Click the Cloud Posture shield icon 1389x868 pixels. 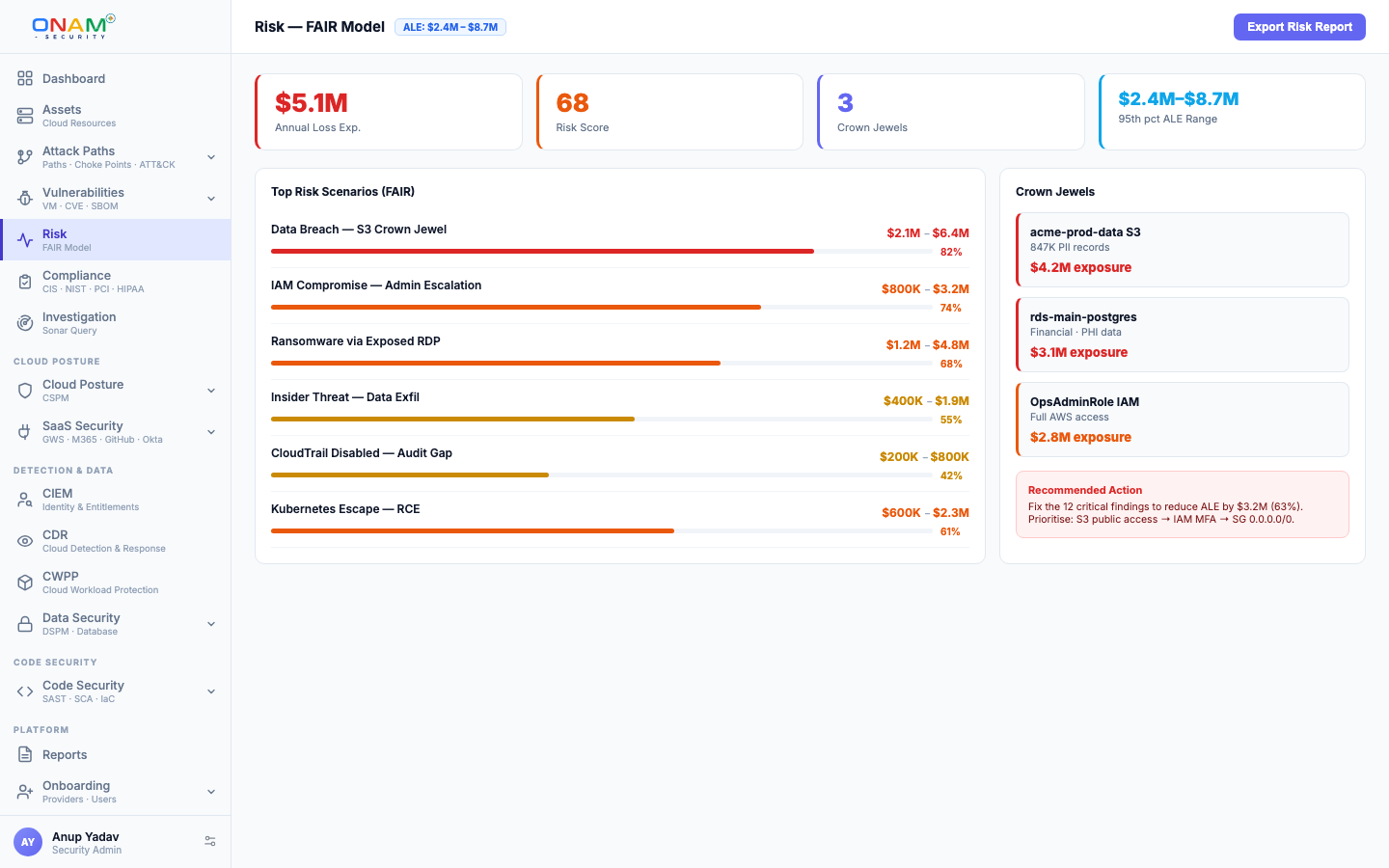25,391
